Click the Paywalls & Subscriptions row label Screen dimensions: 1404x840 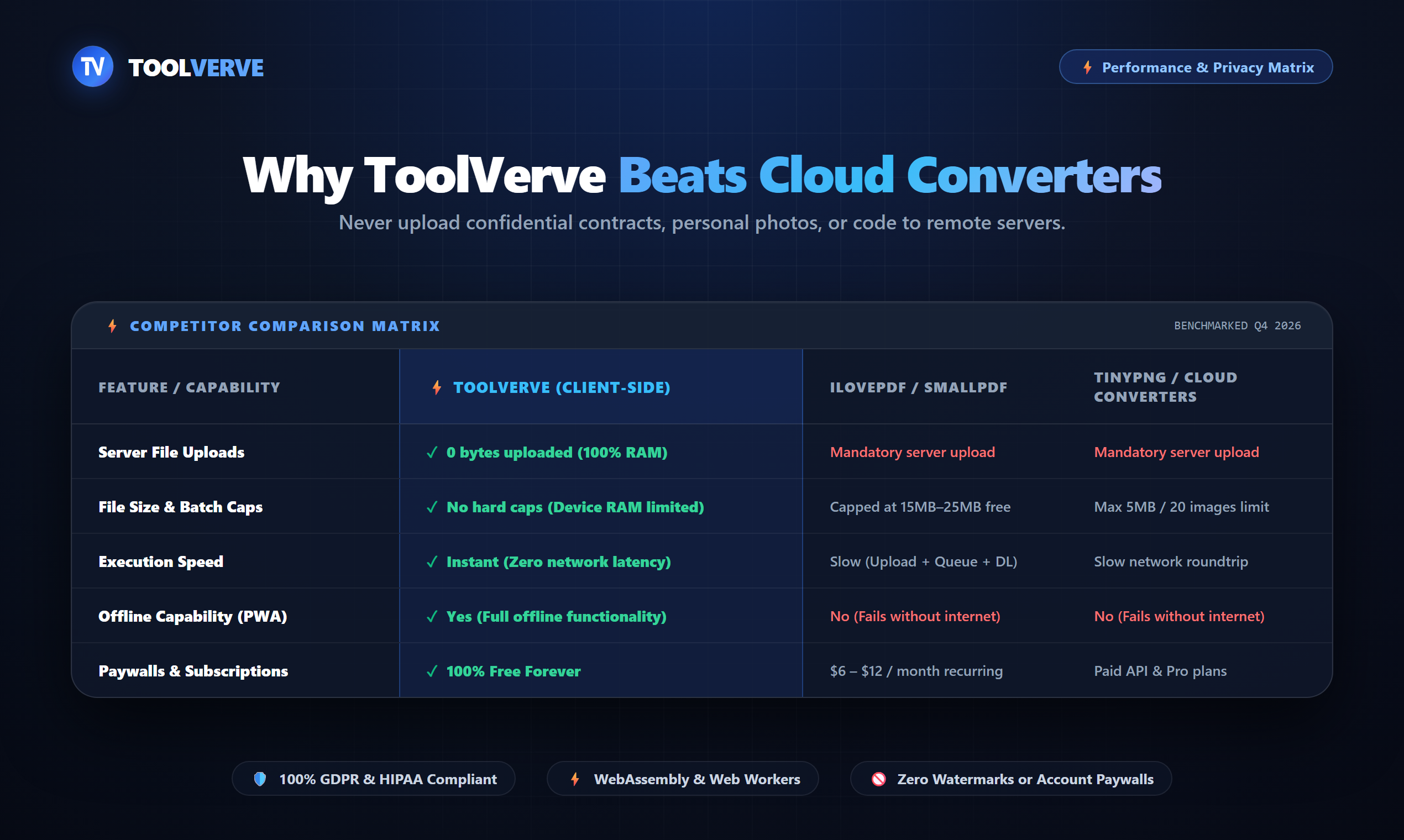193,671
